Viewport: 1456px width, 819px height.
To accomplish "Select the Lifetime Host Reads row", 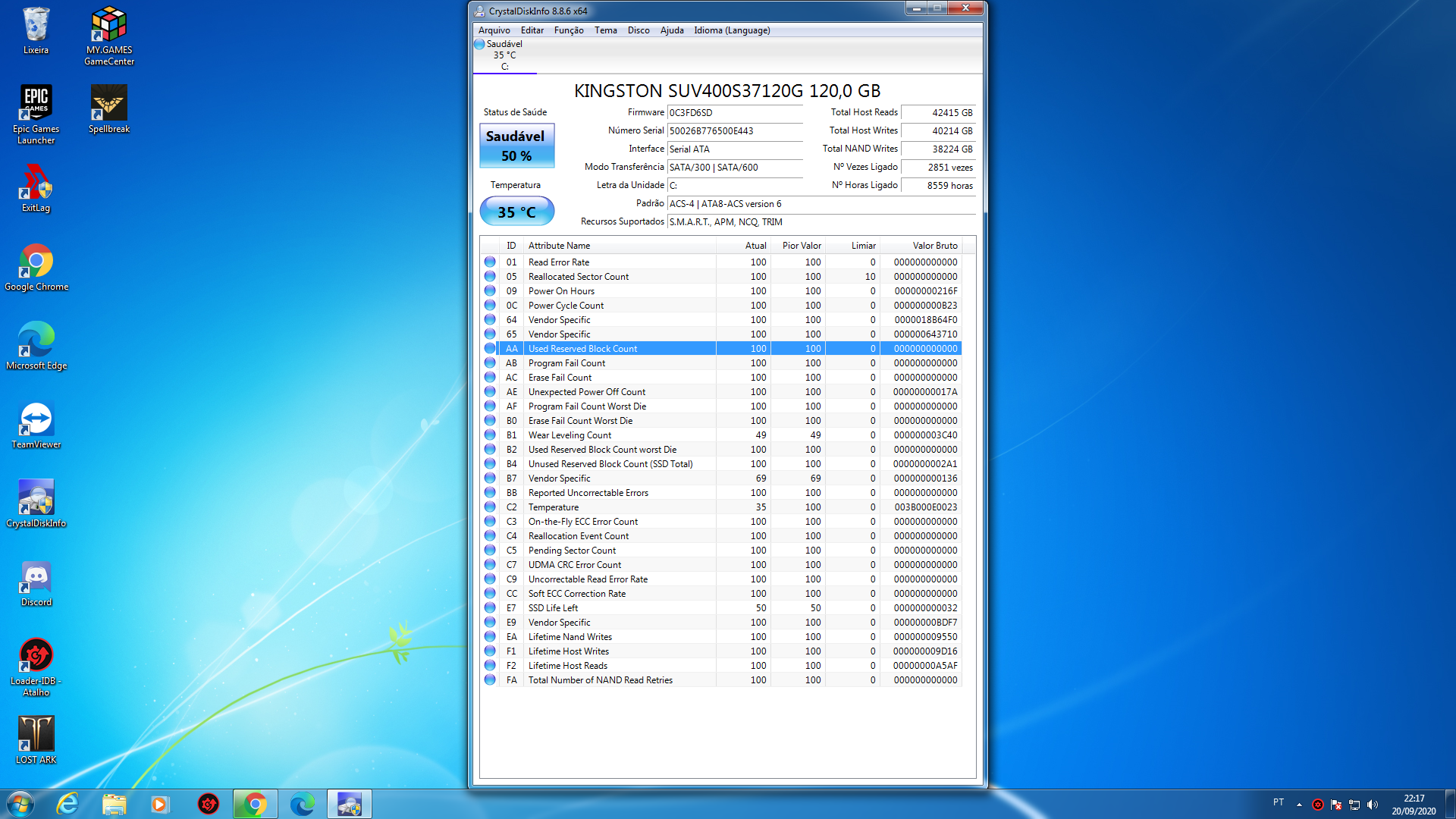I will pos(720,666).
